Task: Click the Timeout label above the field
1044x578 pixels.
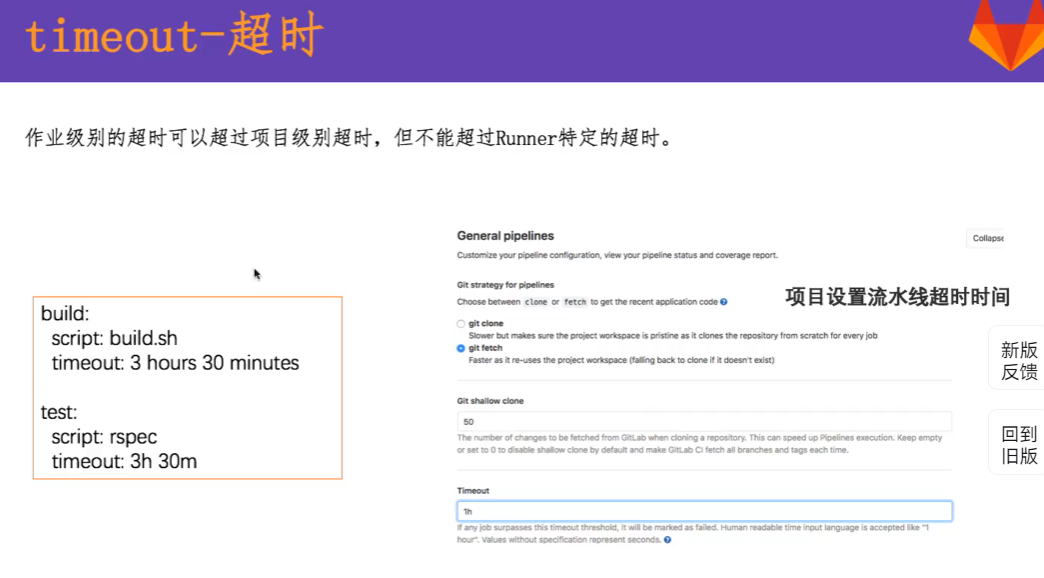Action: (473, 491)
